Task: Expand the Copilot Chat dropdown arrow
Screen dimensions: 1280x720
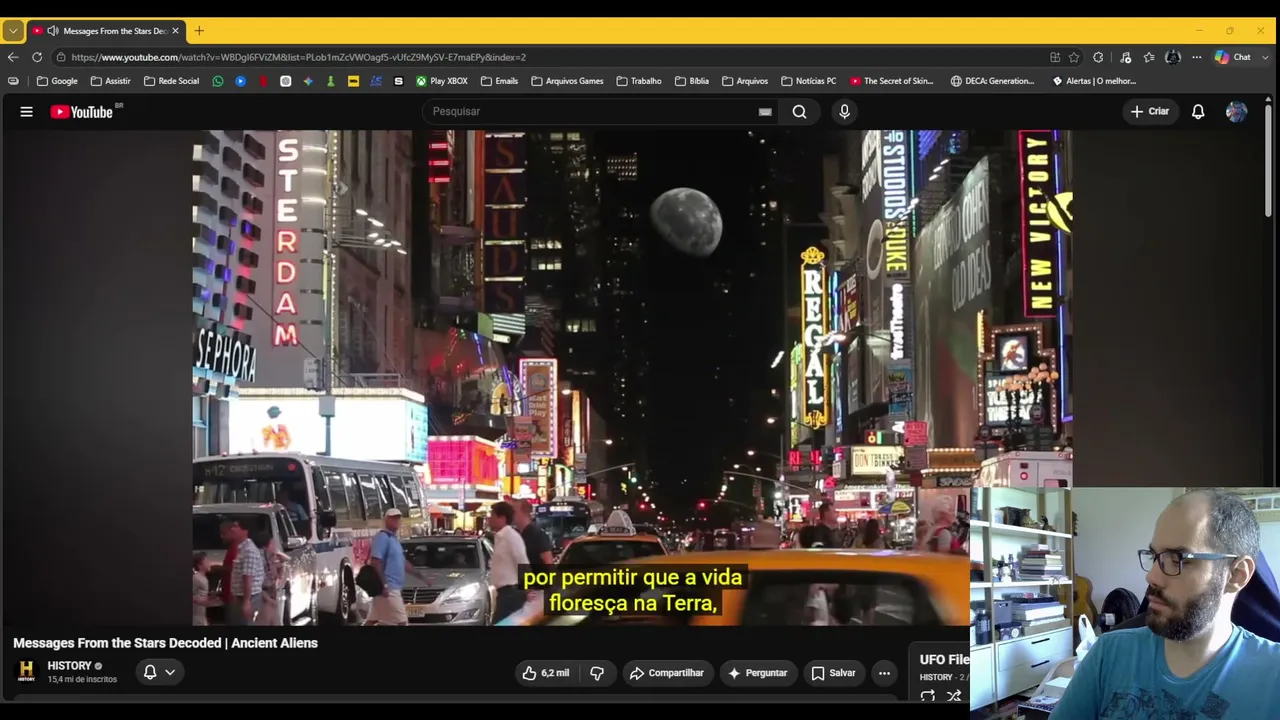Action: pos(1264,57)
